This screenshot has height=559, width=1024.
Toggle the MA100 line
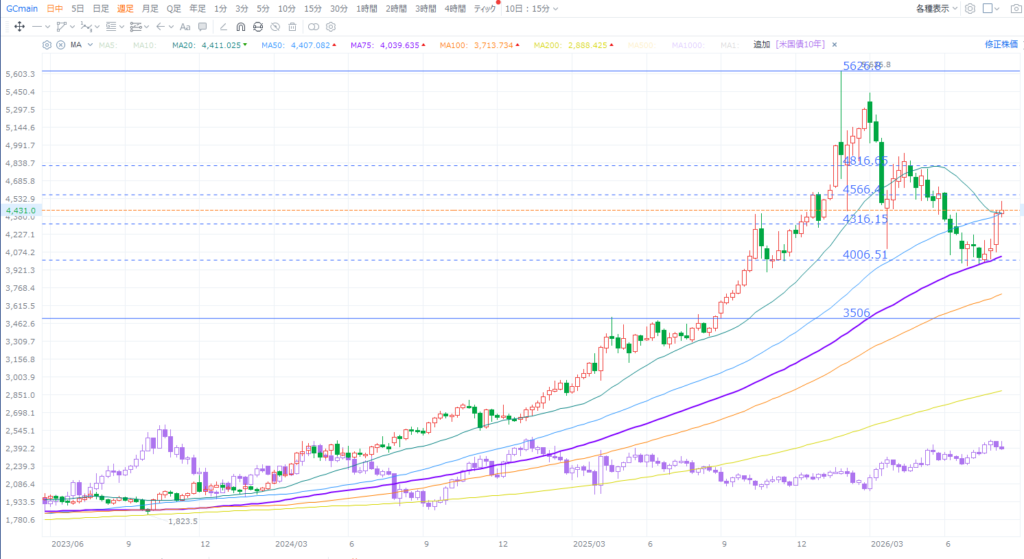pos(479,45)
